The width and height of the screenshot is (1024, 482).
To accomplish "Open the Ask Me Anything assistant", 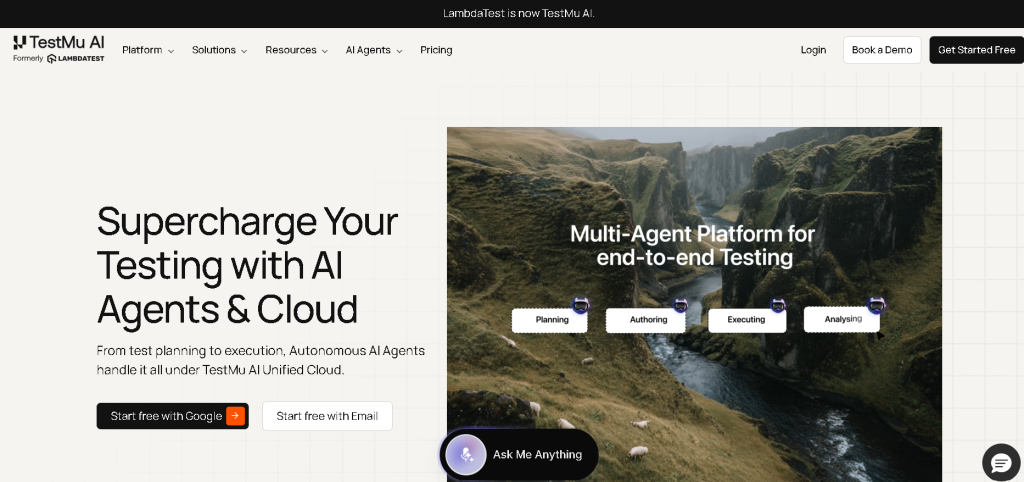I will (x=519, y=455).
